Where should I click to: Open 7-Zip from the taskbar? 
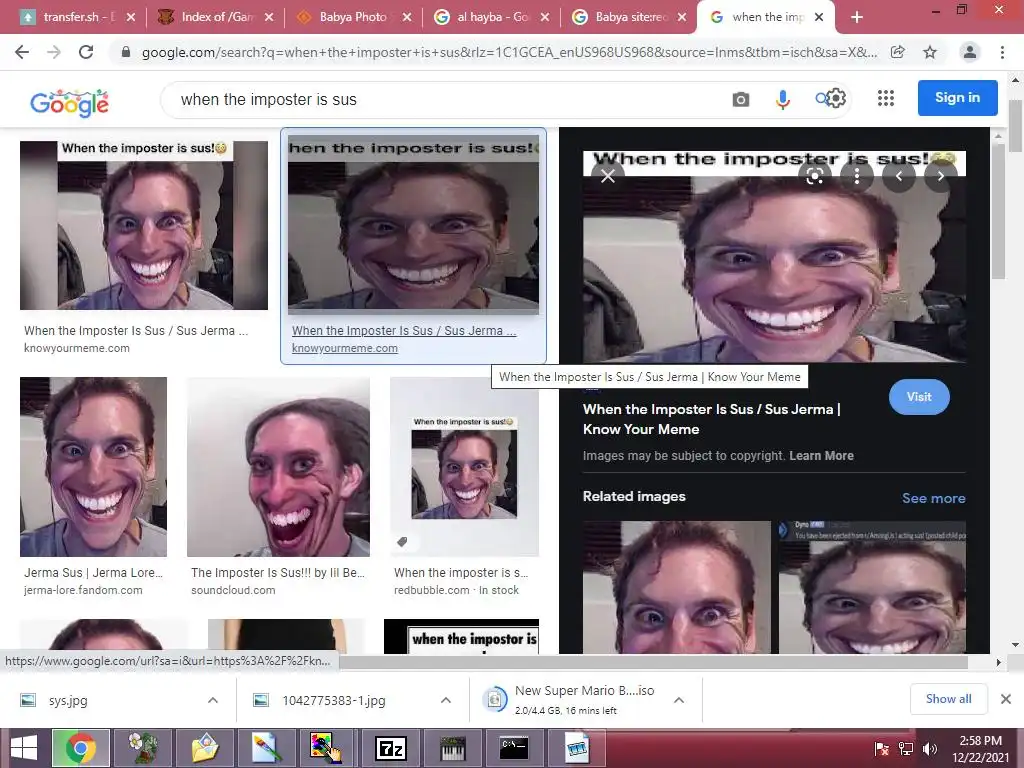point(391,748)
